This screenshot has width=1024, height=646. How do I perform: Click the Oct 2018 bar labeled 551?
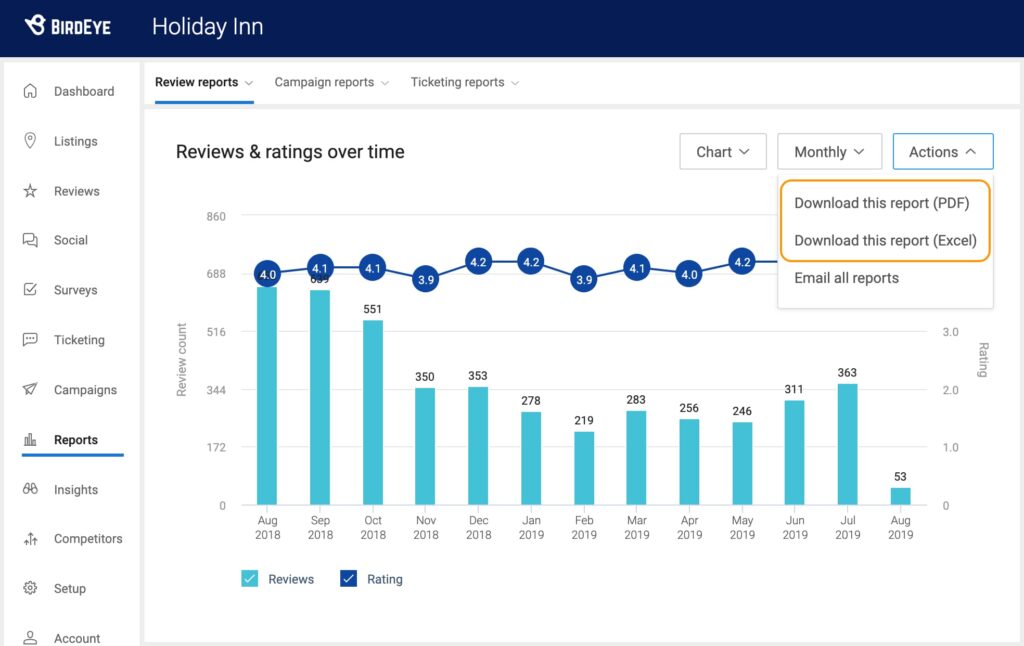(x=373, y=412)
